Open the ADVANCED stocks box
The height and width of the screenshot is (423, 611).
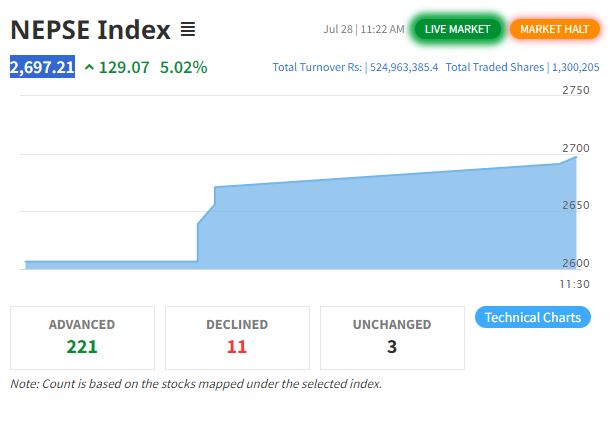(82, 338)
